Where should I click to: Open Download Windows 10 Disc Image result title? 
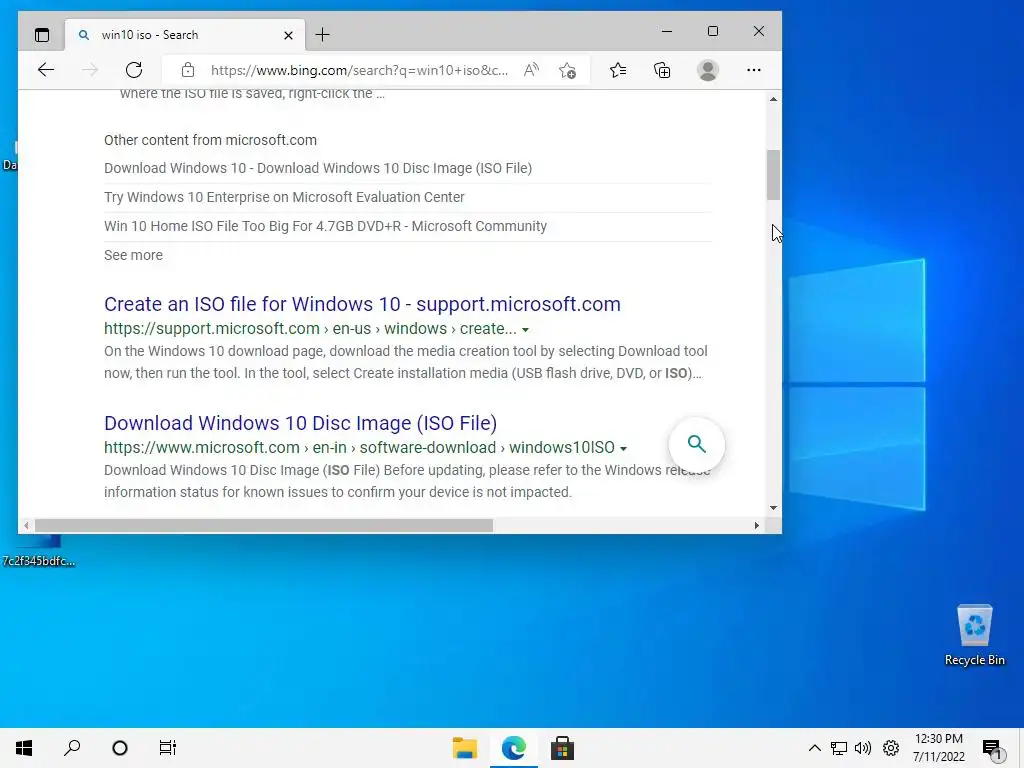pyautogui.click(x=300, y=423)
